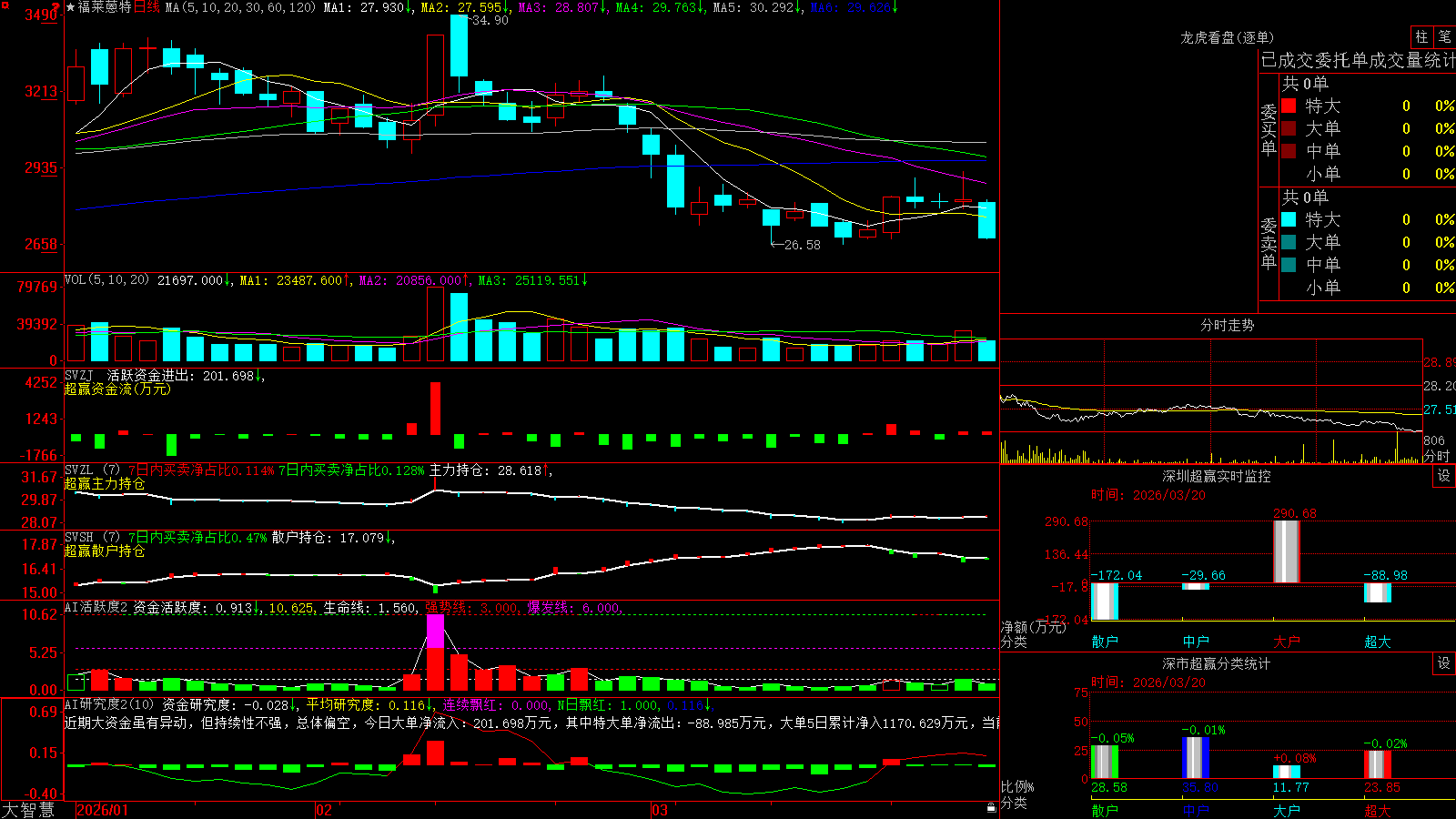The height and width of the screenshot is (819, 1456).
Task: Click the 34.90 high price label
Action: [490, 20]
